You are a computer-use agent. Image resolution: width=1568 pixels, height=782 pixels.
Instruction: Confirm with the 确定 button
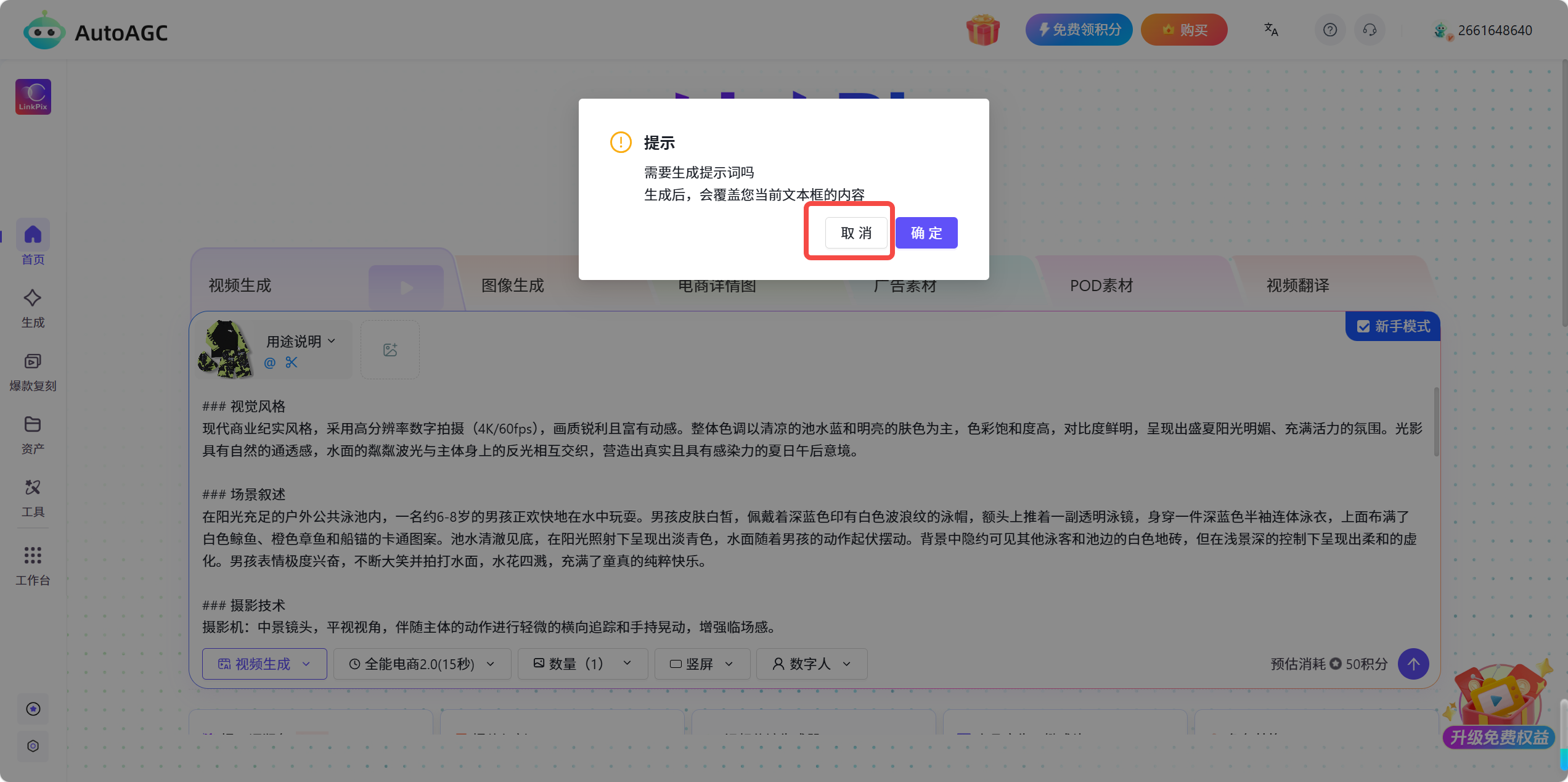point(926,233)
